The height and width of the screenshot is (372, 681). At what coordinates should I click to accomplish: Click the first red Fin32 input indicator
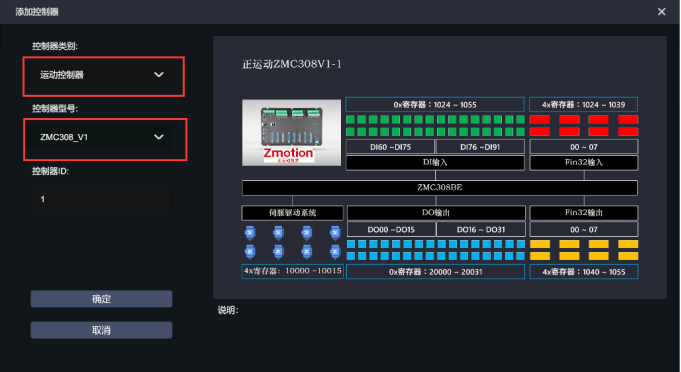(x=540, y=119)
